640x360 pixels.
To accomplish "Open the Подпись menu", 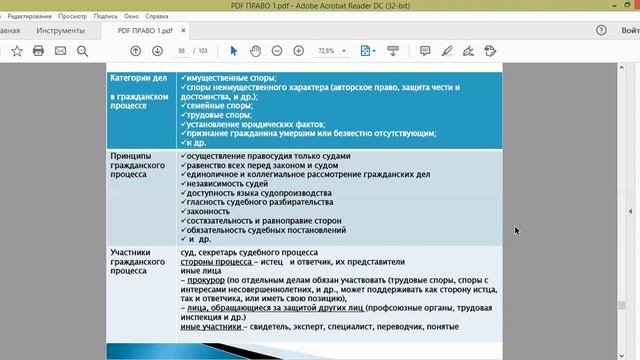I will point(105,16).
